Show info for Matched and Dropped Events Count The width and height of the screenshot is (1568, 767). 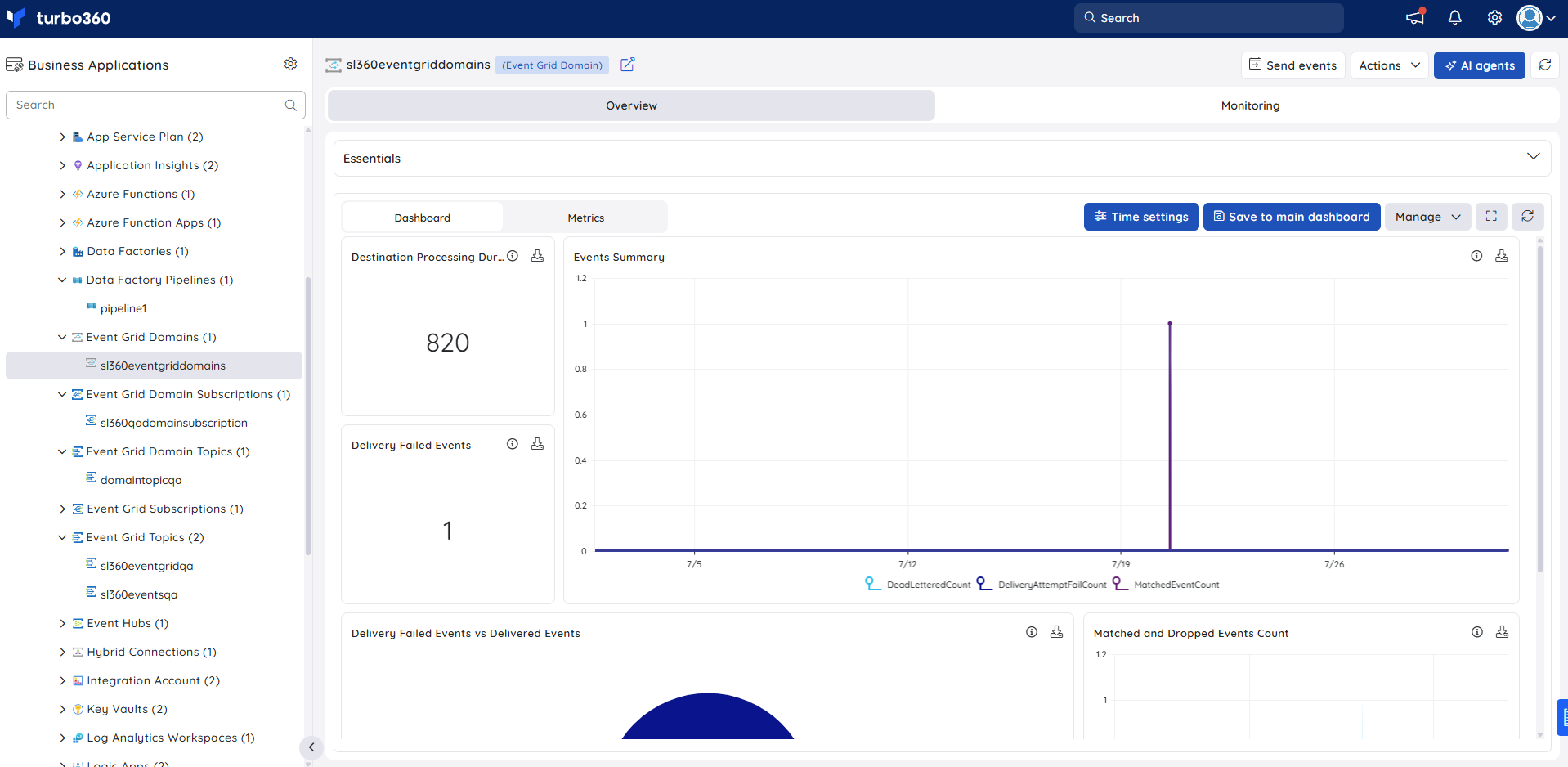coord(1477,632)
